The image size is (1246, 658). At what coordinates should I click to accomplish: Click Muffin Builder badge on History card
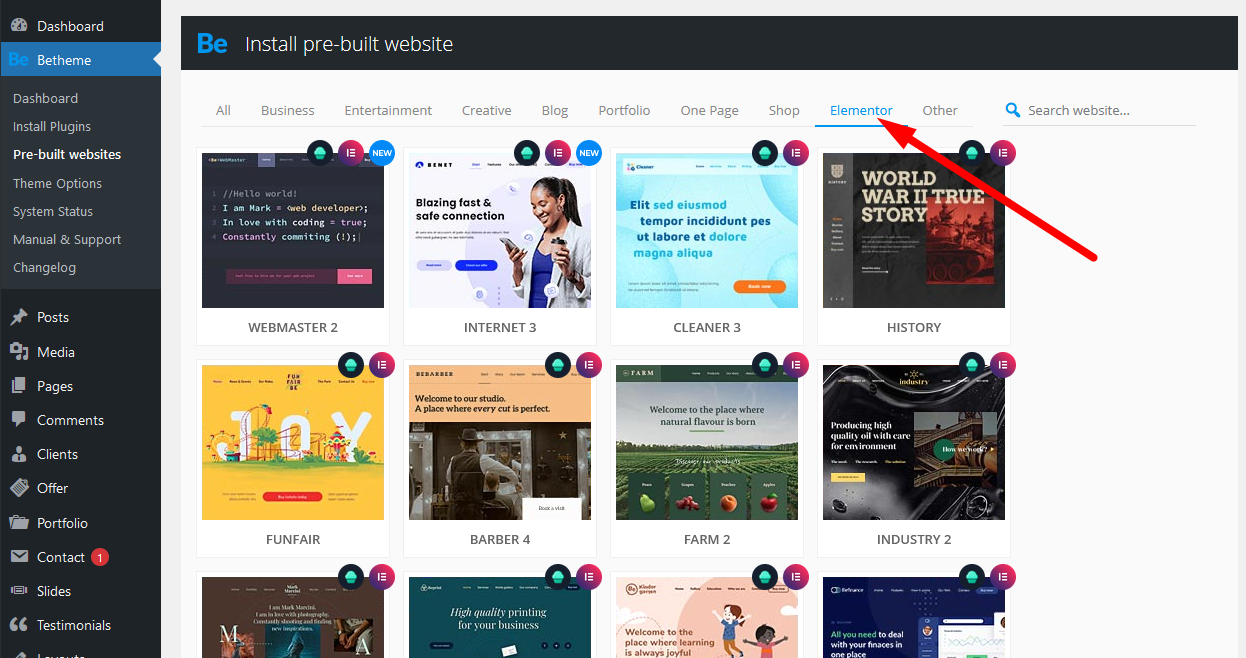tap(972, 153)
